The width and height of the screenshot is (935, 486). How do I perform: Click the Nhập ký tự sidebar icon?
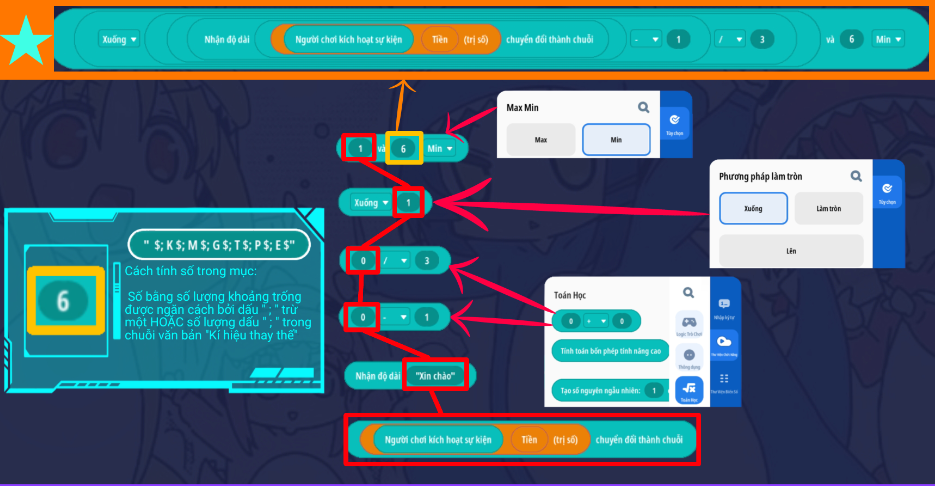pyautogui.click(x=725, y=305)
